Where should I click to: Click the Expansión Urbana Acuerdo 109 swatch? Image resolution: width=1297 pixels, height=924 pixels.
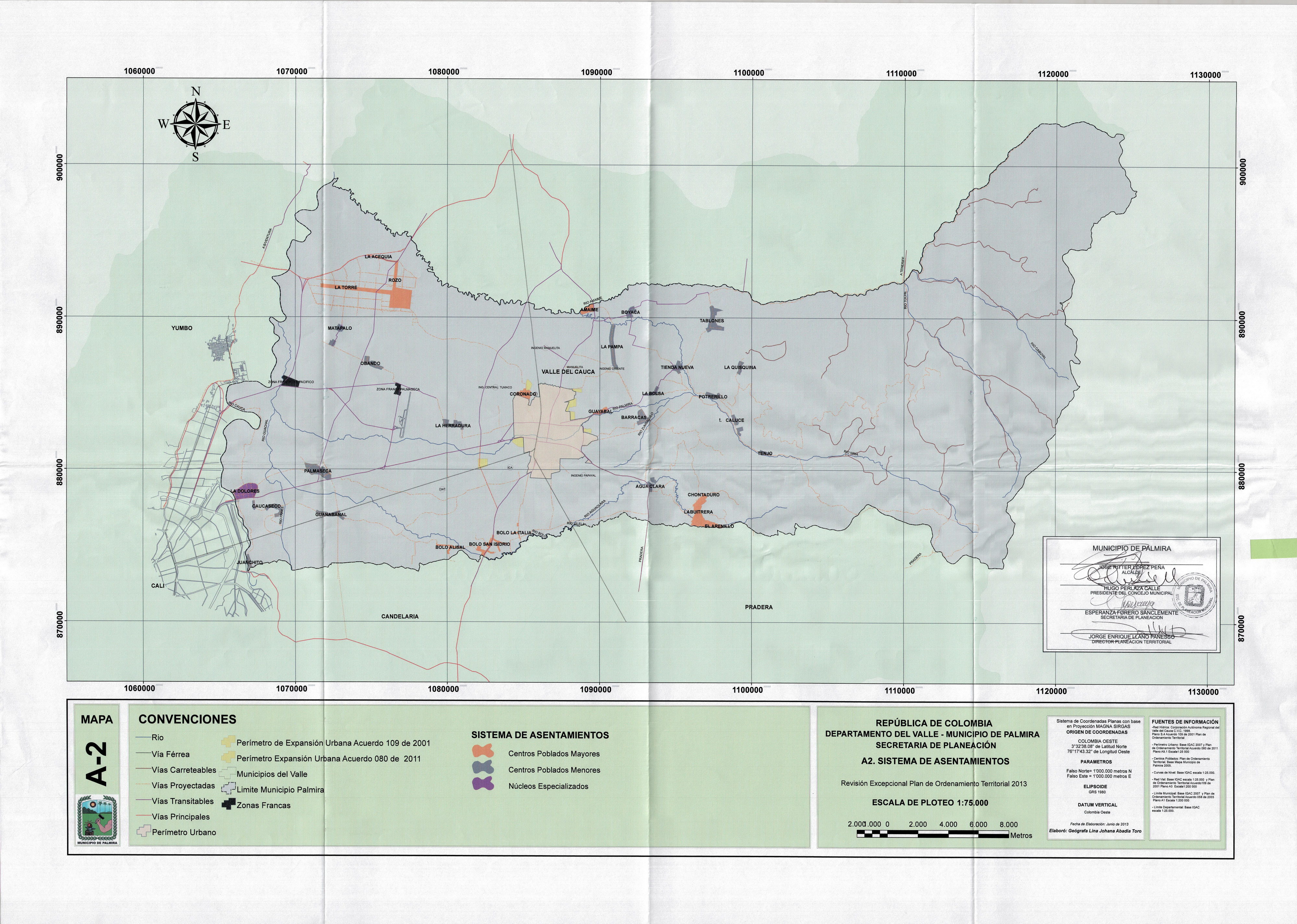click(228, 742)
